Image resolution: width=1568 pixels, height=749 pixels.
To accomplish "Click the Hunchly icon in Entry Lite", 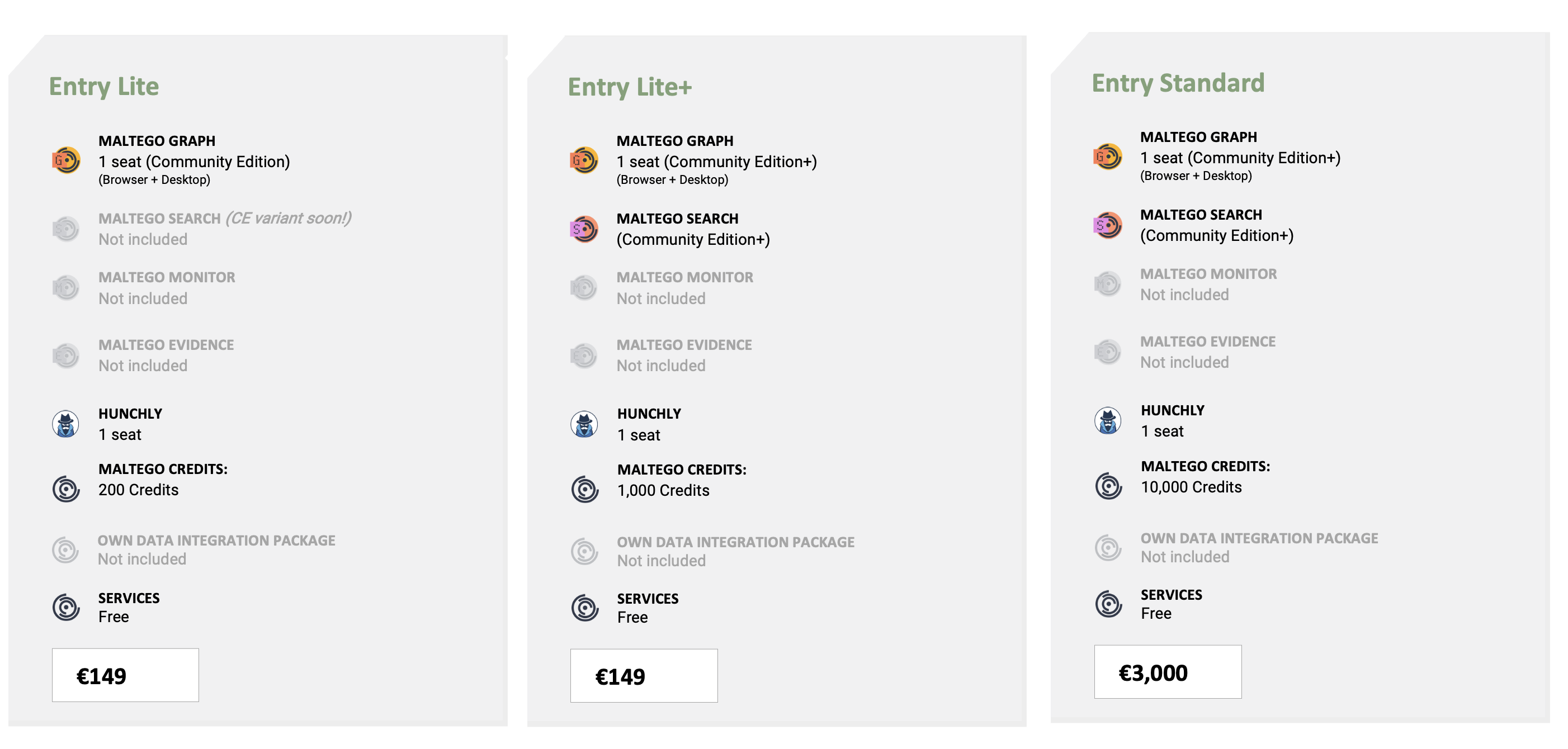I will click(x=66, y=424).
